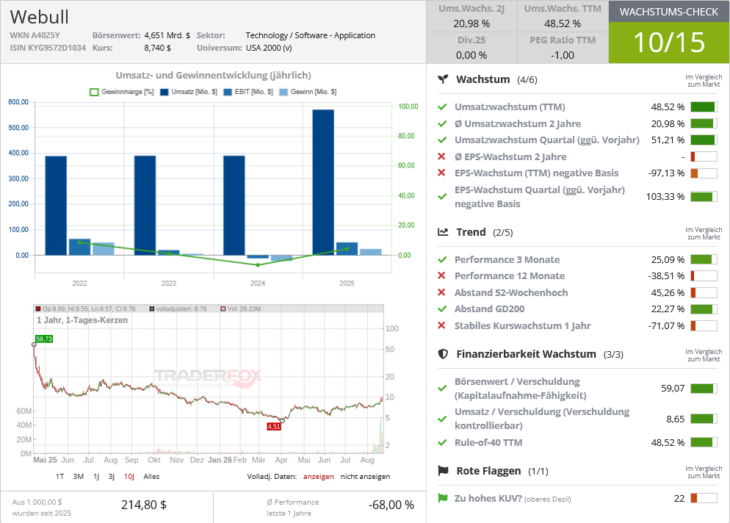Image resolution: width=730 pixels, height=523 pixels.
Task: Click nicht anzeigen for Volladj. Daten
Action: 365,476
